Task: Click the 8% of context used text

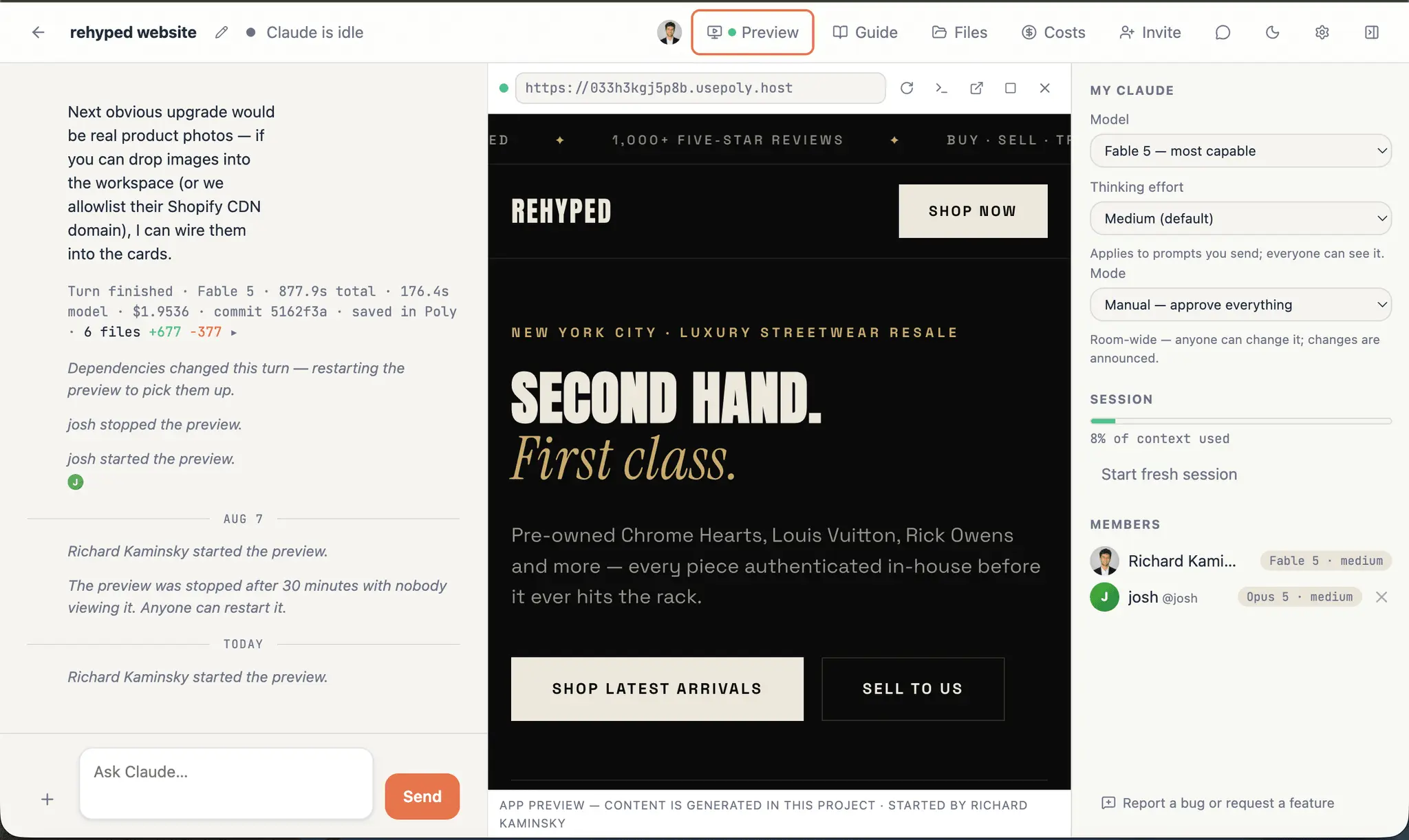Action: pyautogui.click(x=1160, y=439)
